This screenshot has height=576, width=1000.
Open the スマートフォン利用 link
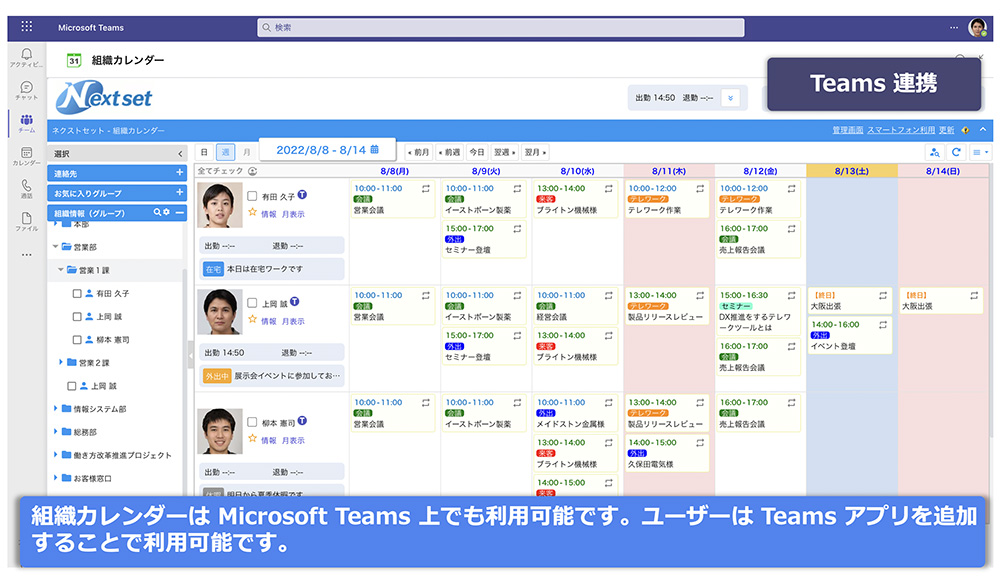point(900,130)
